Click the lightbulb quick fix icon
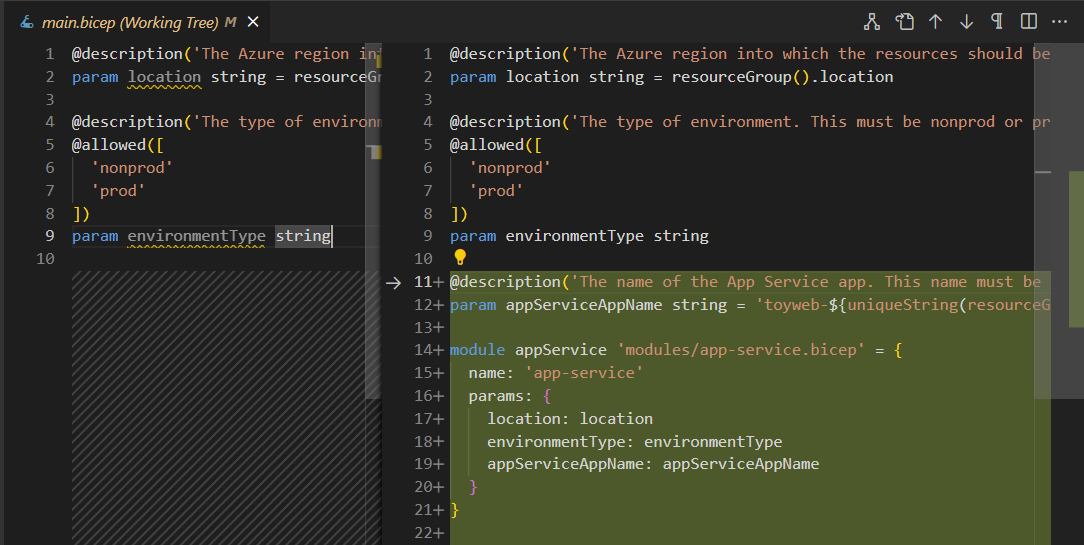Image resolution: width=1084 pixels, height=545 pixels. click(x=460, y=257)
